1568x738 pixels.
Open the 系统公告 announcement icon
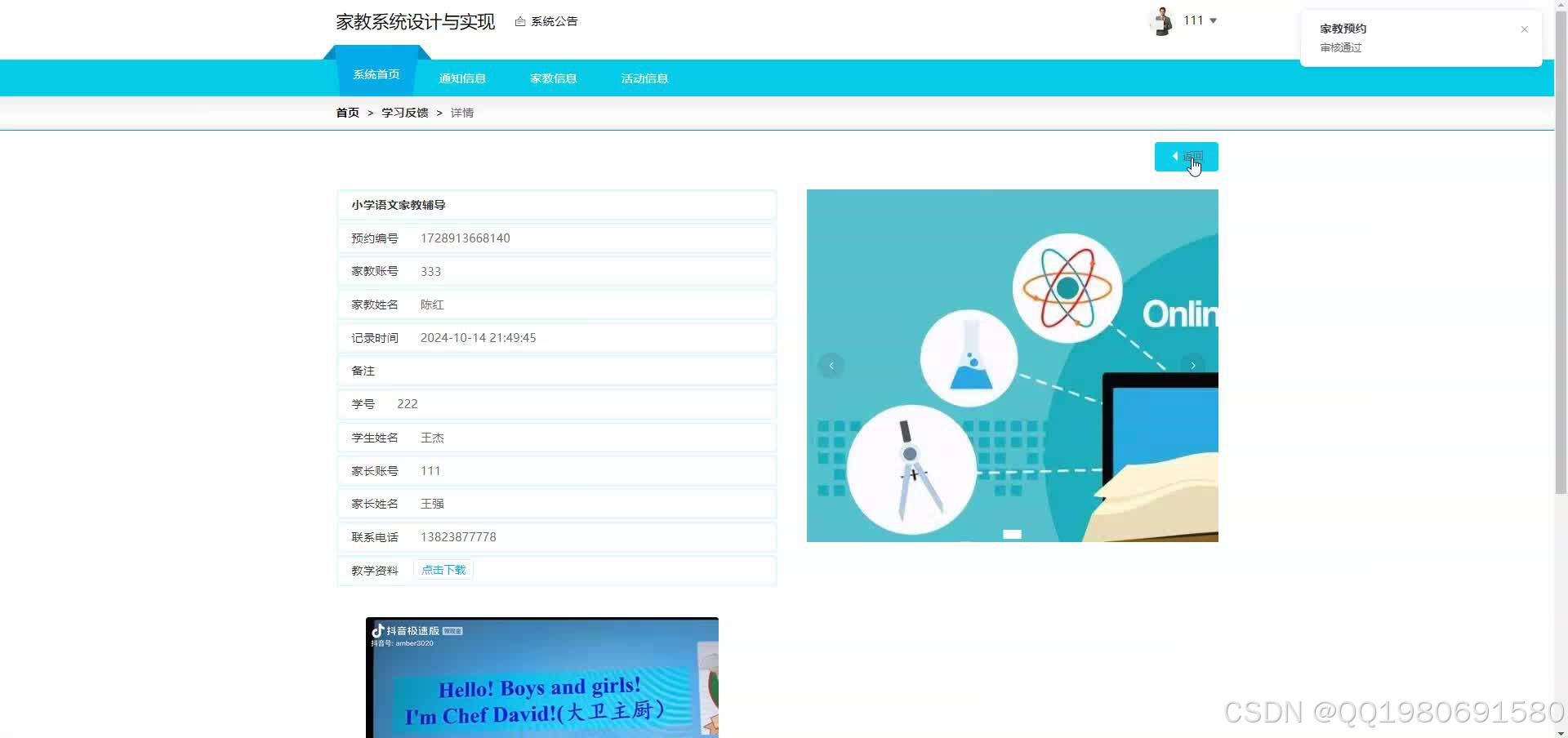[522, 20]
